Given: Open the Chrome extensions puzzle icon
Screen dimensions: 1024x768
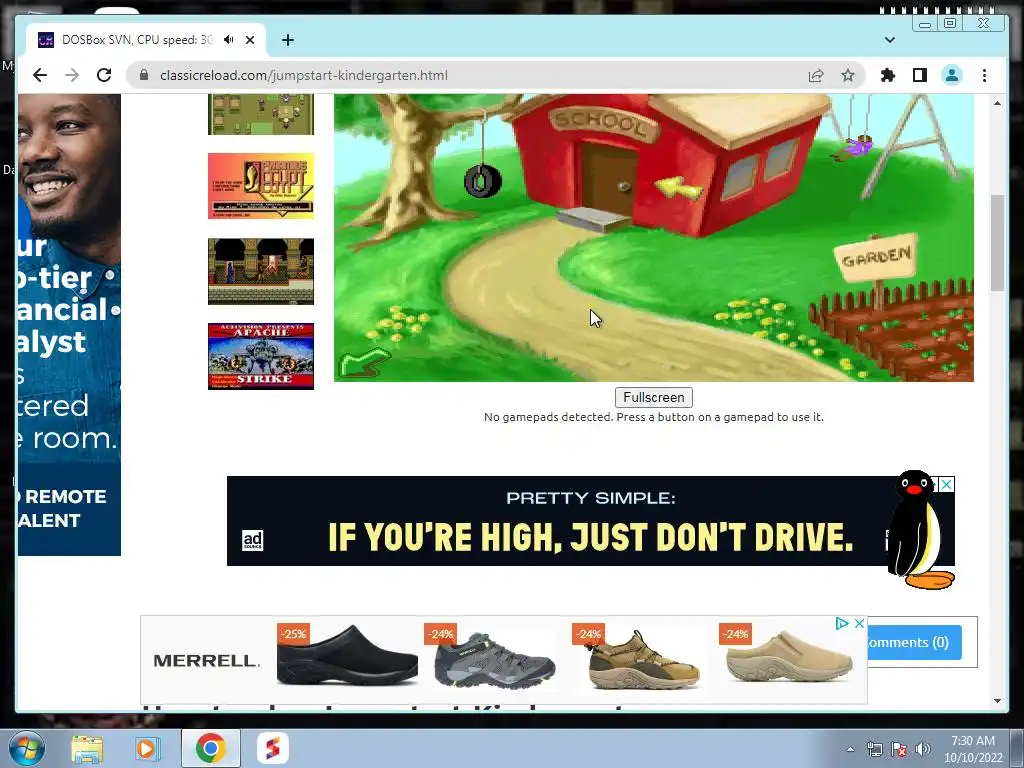Looking at the screenshot, I should (x=888, y=75).
